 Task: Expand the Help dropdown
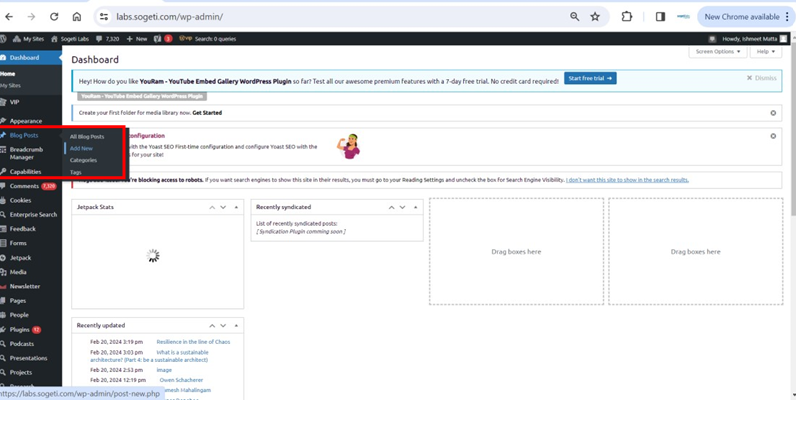[766, 51]
